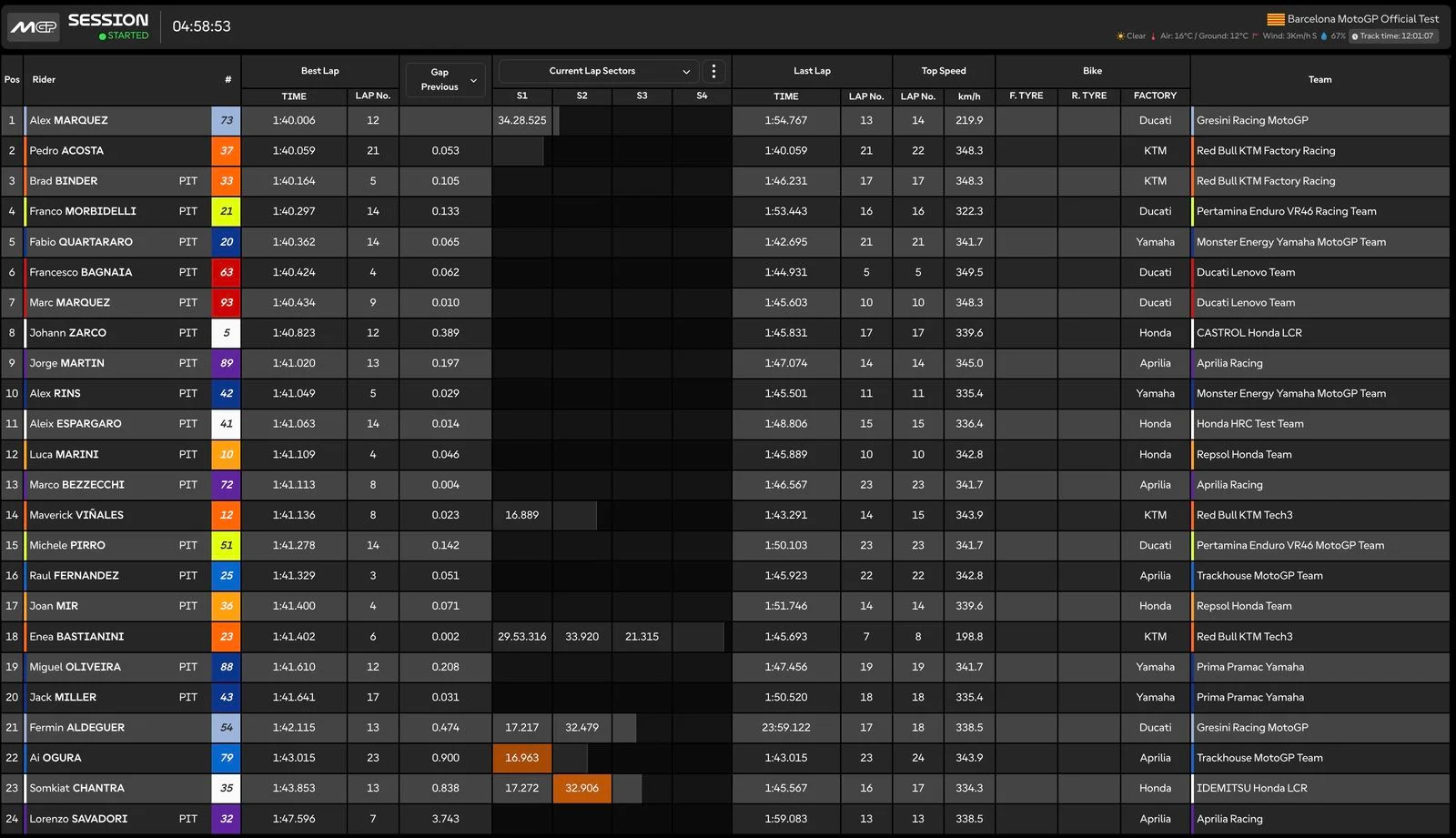Click the Catalan flag icon
Image resolution: width=1456 pixels, height=838 pixels.
1276,19
